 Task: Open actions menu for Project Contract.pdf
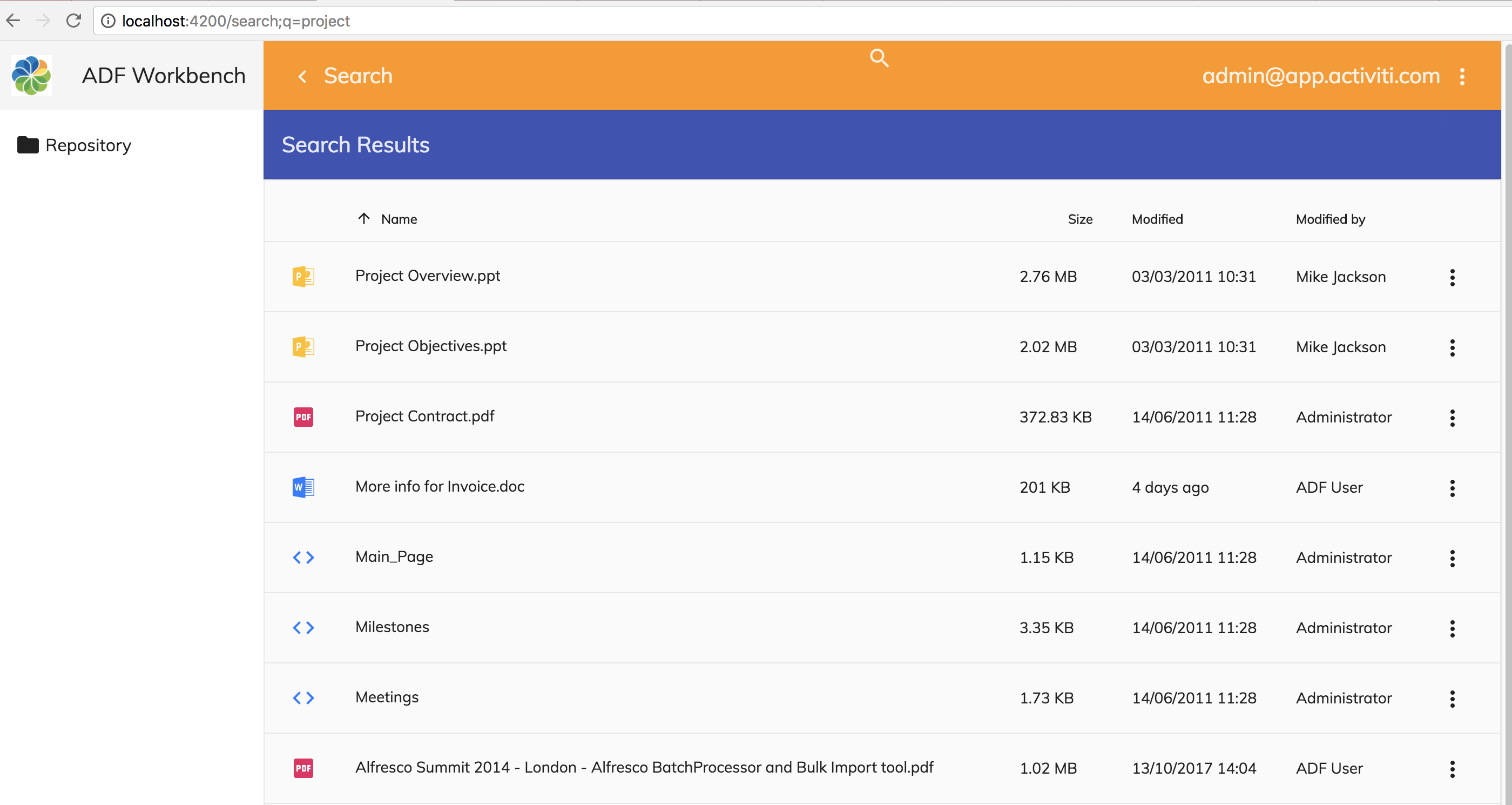click(1452, 418)
